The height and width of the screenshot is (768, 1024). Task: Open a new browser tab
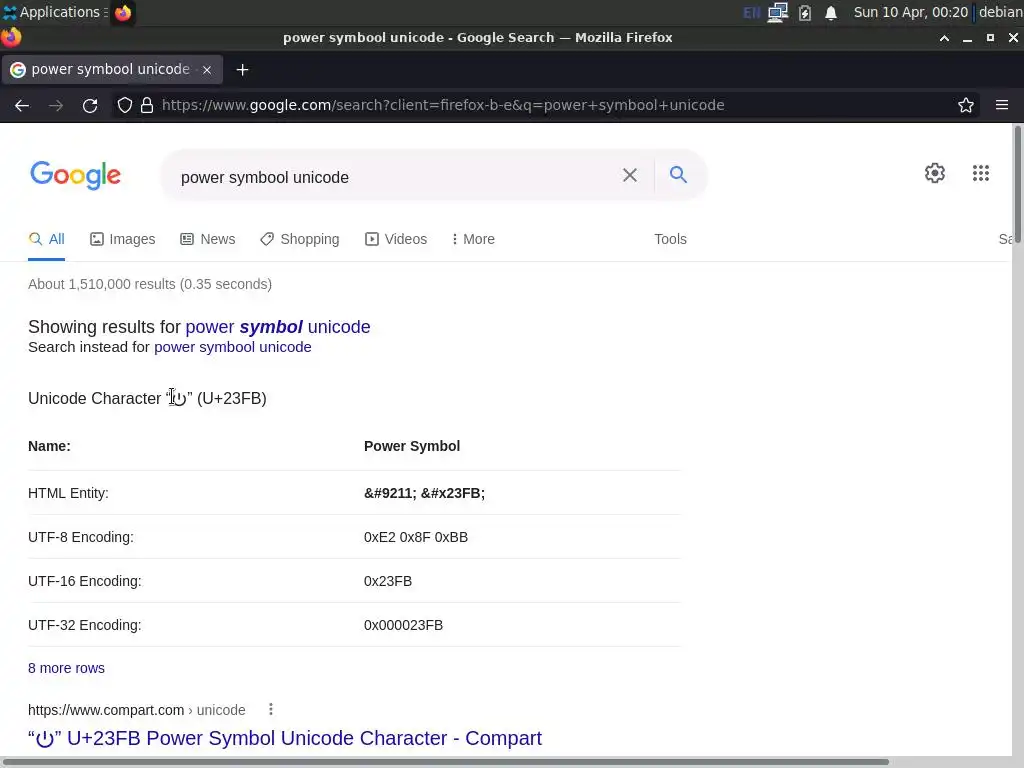[242, 70]
